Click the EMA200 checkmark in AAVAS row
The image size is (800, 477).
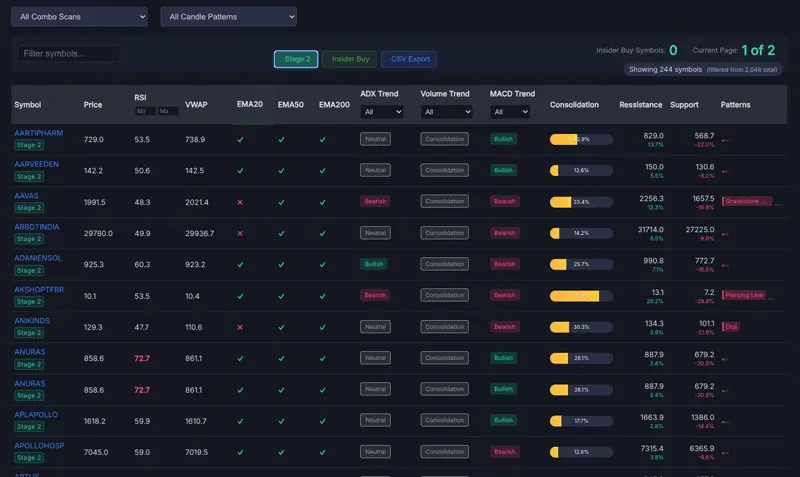click(x=322, y=203)
